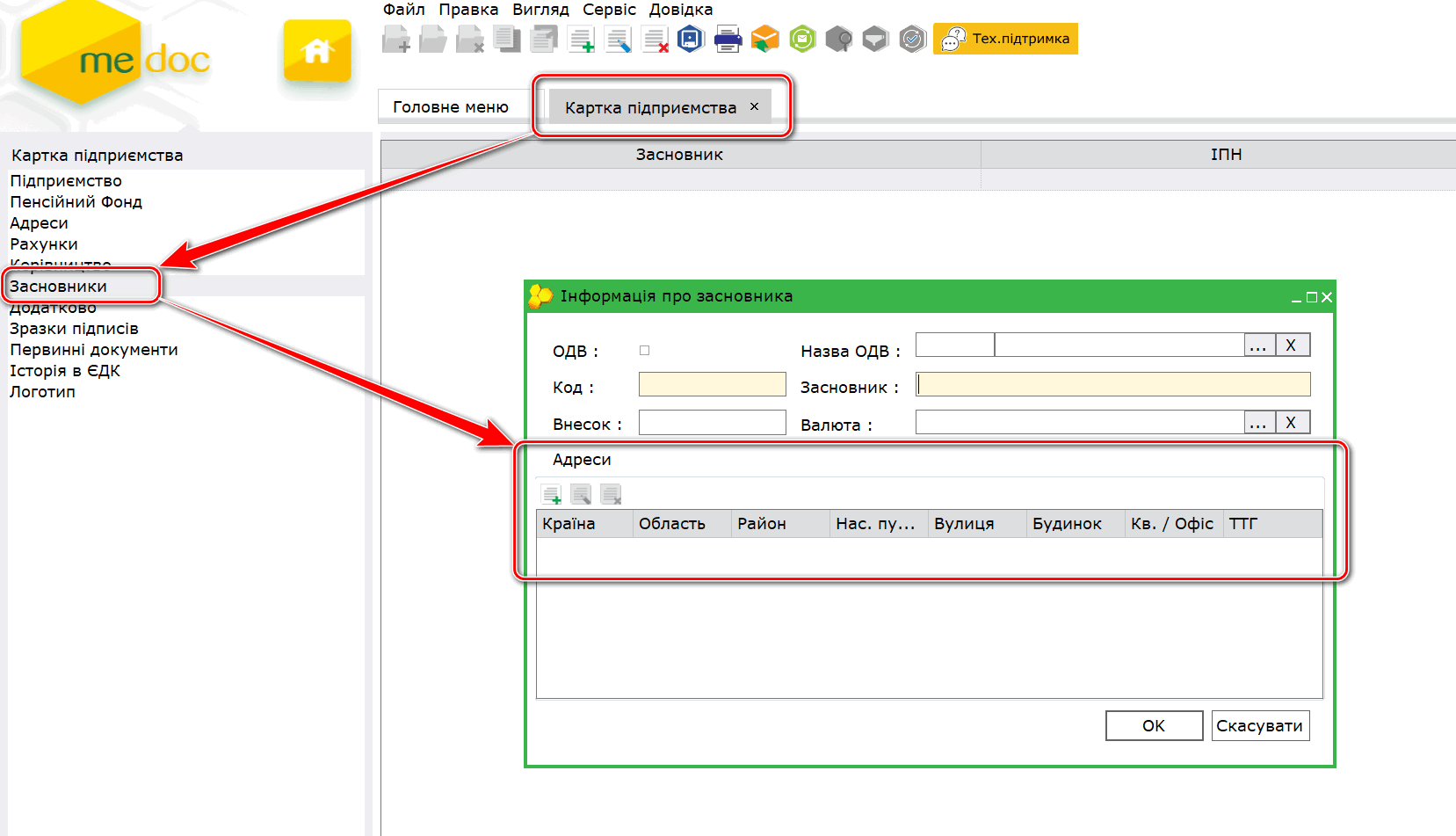Click the yellow Home icon button
Image resolution: width=1456 pixels, height=836 pixels.
(x=317, y=52)
